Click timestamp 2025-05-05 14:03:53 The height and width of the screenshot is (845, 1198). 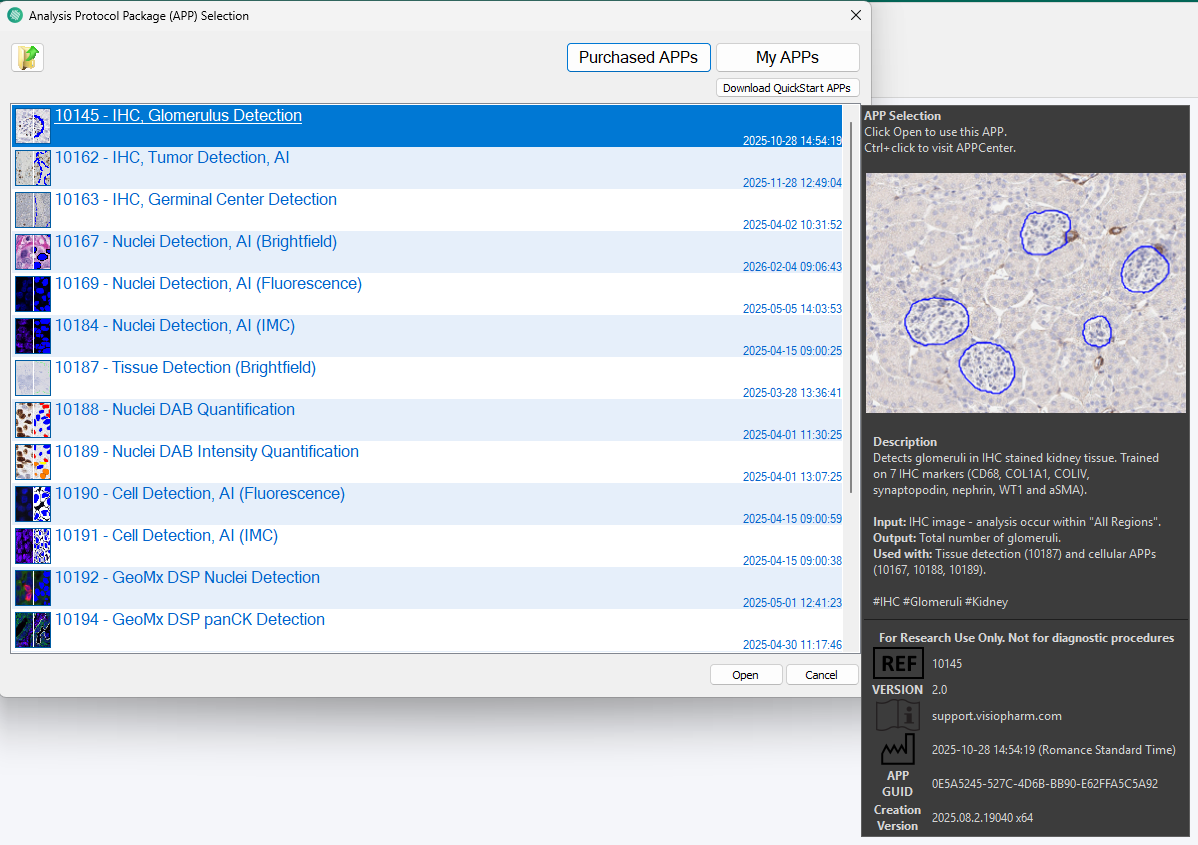click(792, 309)
